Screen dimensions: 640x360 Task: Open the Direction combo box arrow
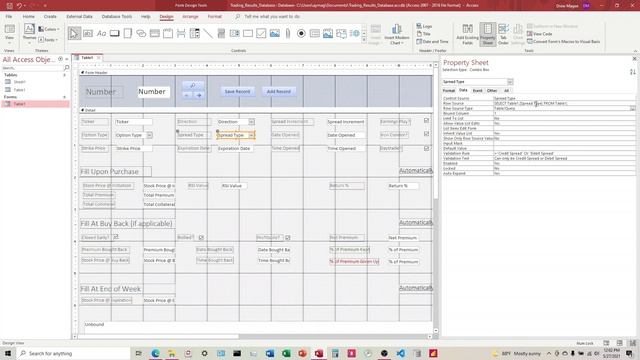(251, 122)
